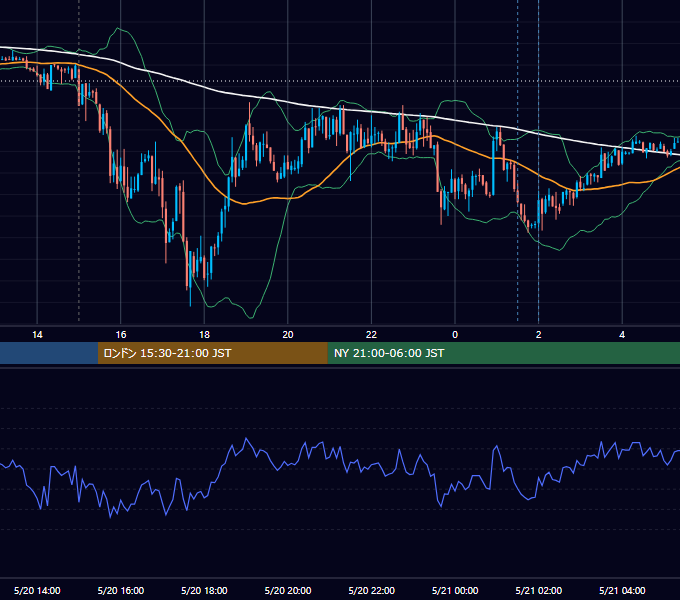The height and width of the screenshot is (600, 680).
Task: Click the 5/21 02:00 time label
Action: coord(539,590)
